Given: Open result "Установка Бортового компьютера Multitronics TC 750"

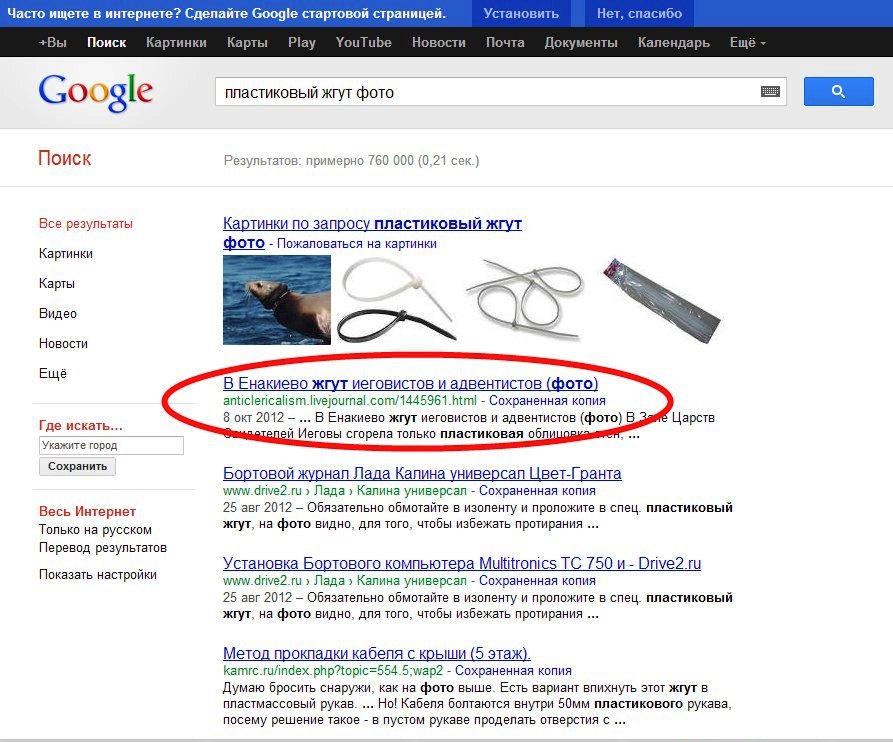Looking at the screenshot, I should pos(462,563).
